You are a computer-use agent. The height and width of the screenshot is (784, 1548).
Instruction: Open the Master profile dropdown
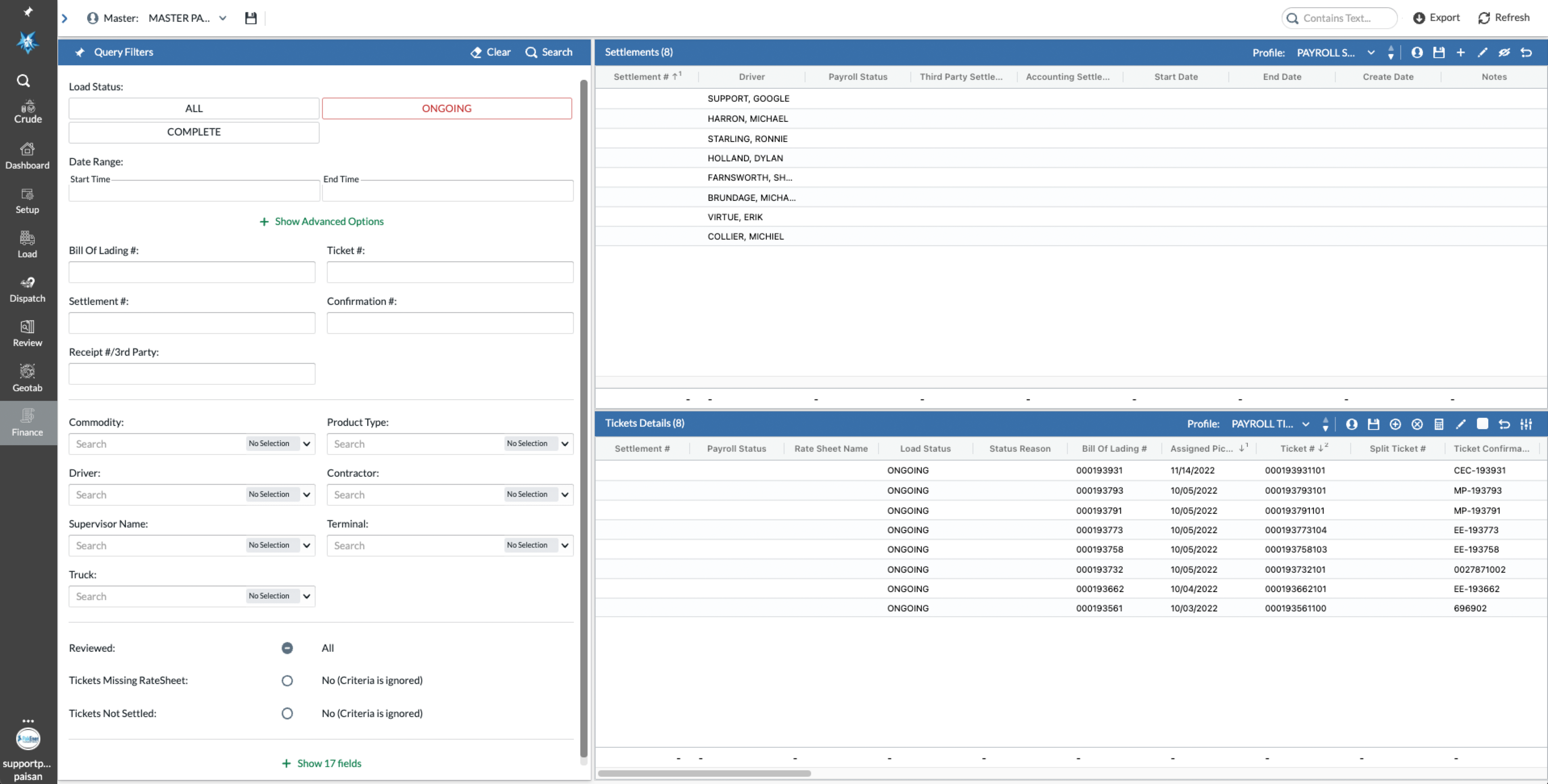188,18
